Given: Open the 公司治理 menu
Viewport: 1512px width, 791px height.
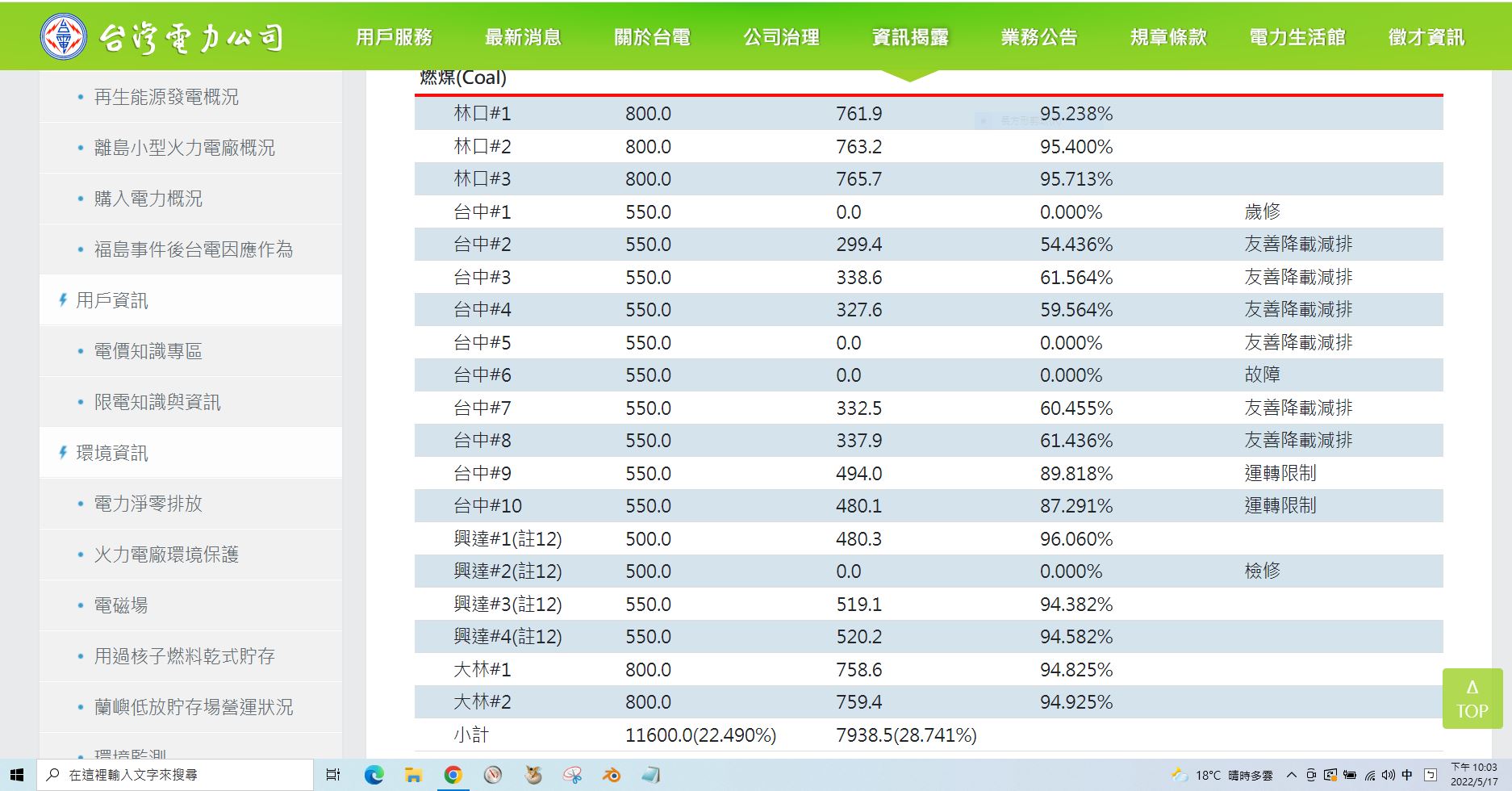Looking at the screenshot, I should (x=782, y=37).
